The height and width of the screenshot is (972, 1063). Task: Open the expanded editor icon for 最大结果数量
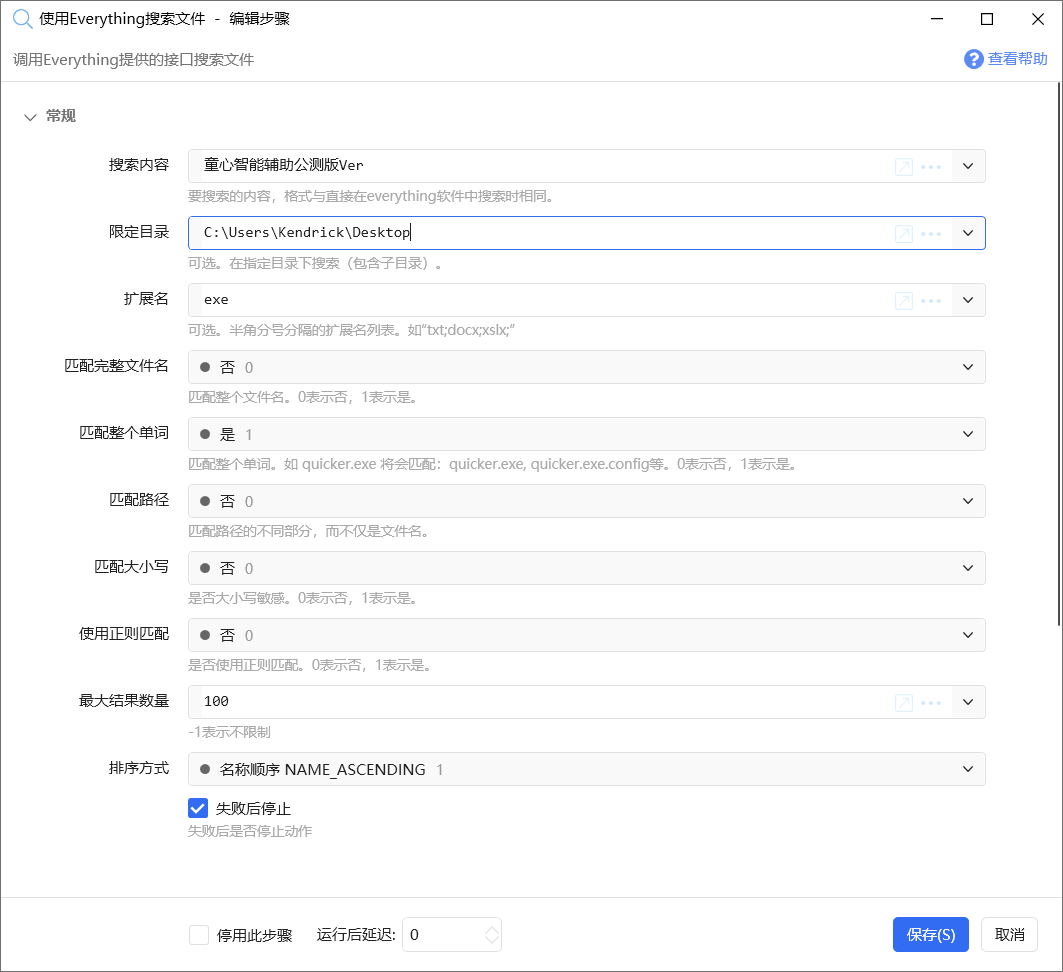pyautogui.click(x=904, y=703)
